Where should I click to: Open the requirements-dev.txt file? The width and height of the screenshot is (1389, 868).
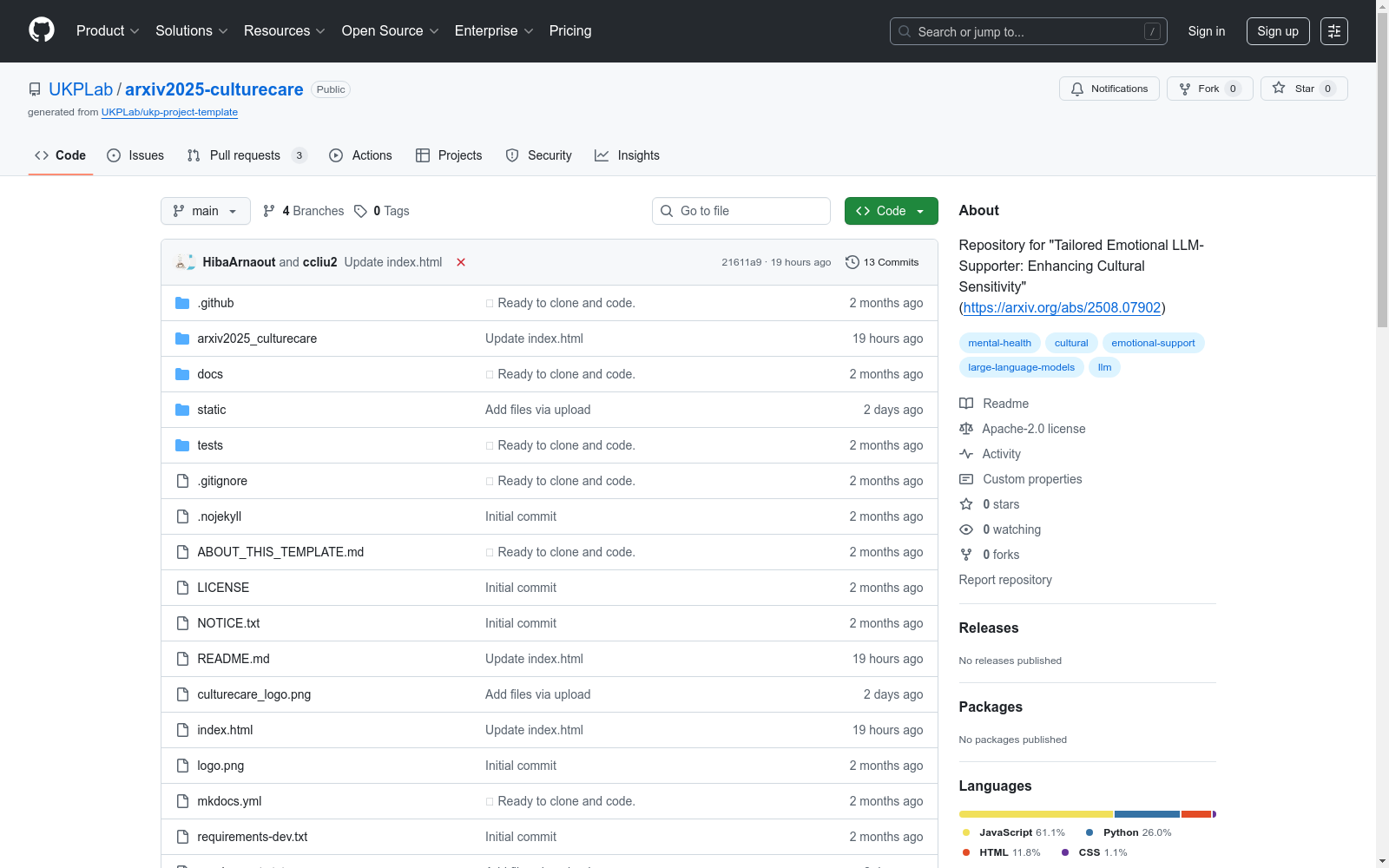[x=253, y=837]
